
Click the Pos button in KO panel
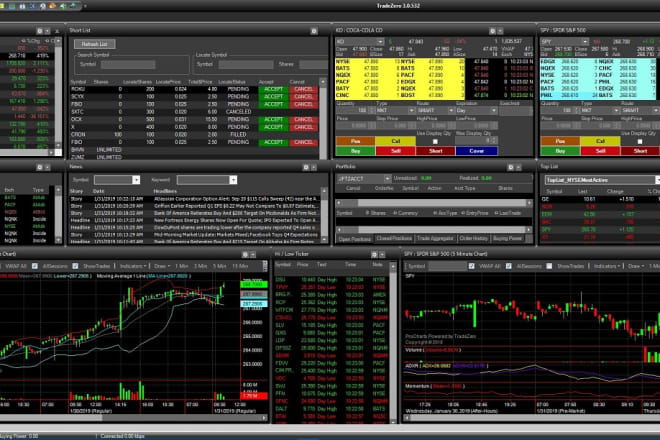[355, 141]
